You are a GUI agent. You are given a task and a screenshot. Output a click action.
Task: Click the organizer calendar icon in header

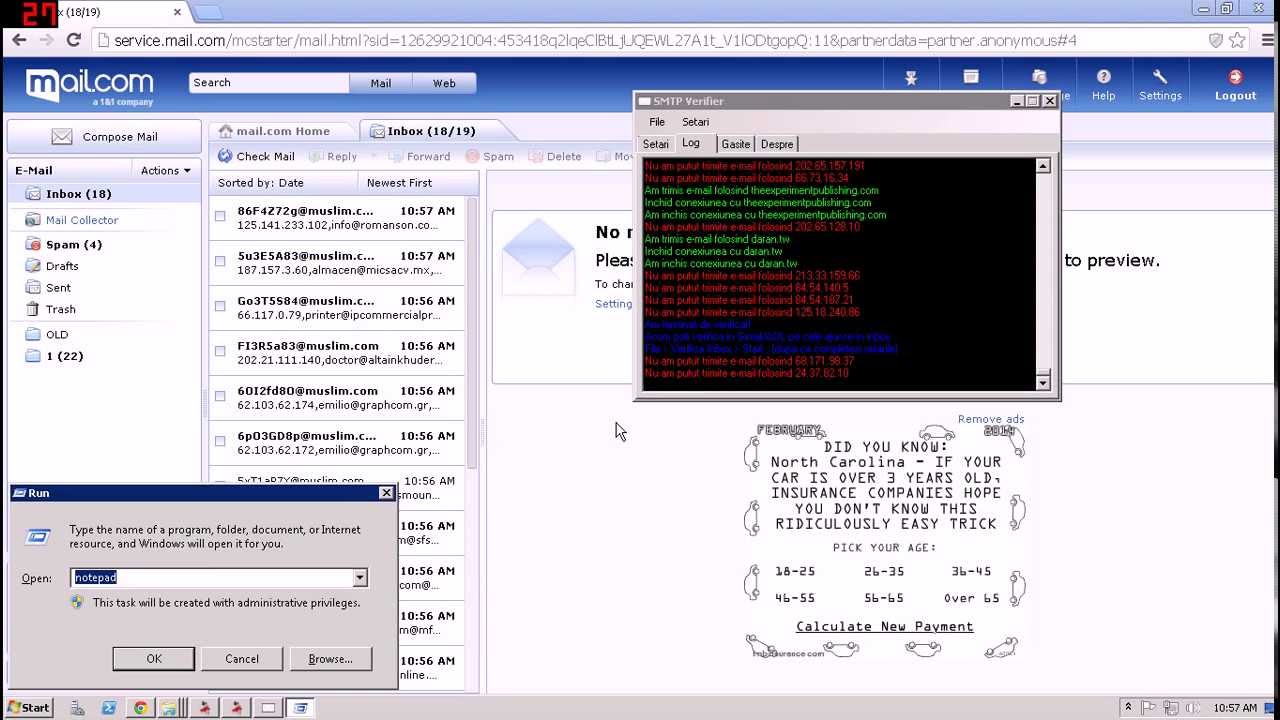coord(971,77)
